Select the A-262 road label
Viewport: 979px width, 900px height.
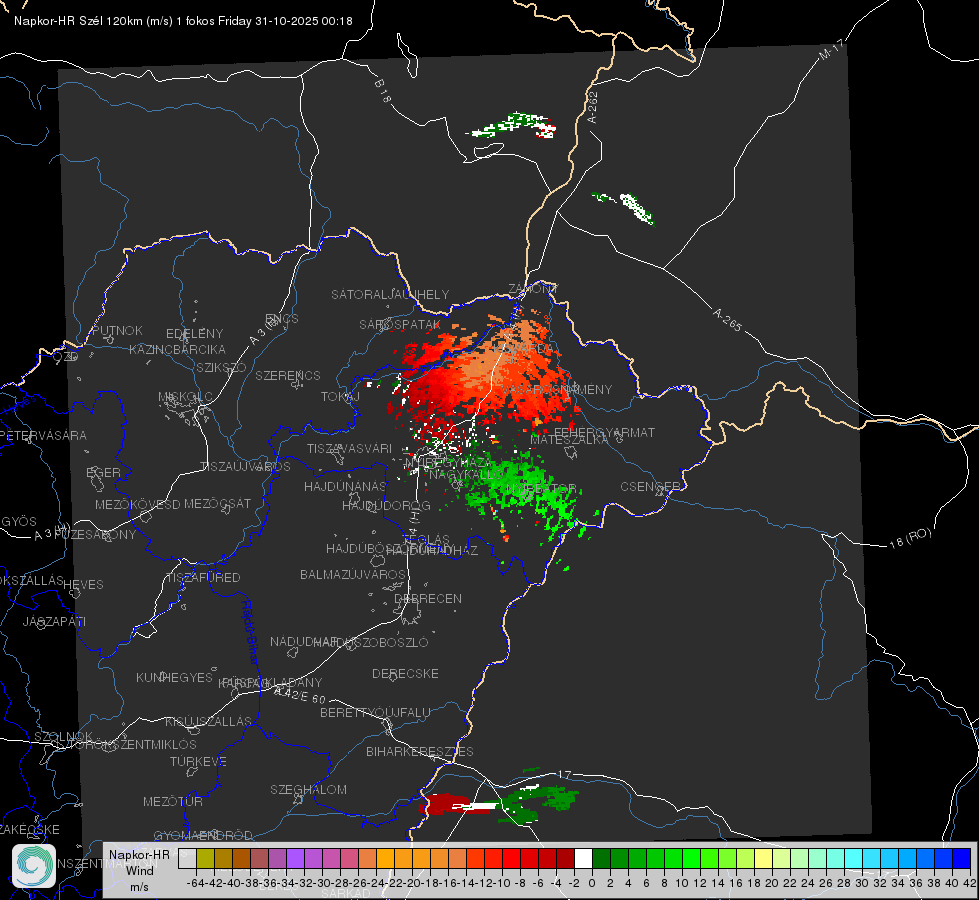tap(593, 107)
